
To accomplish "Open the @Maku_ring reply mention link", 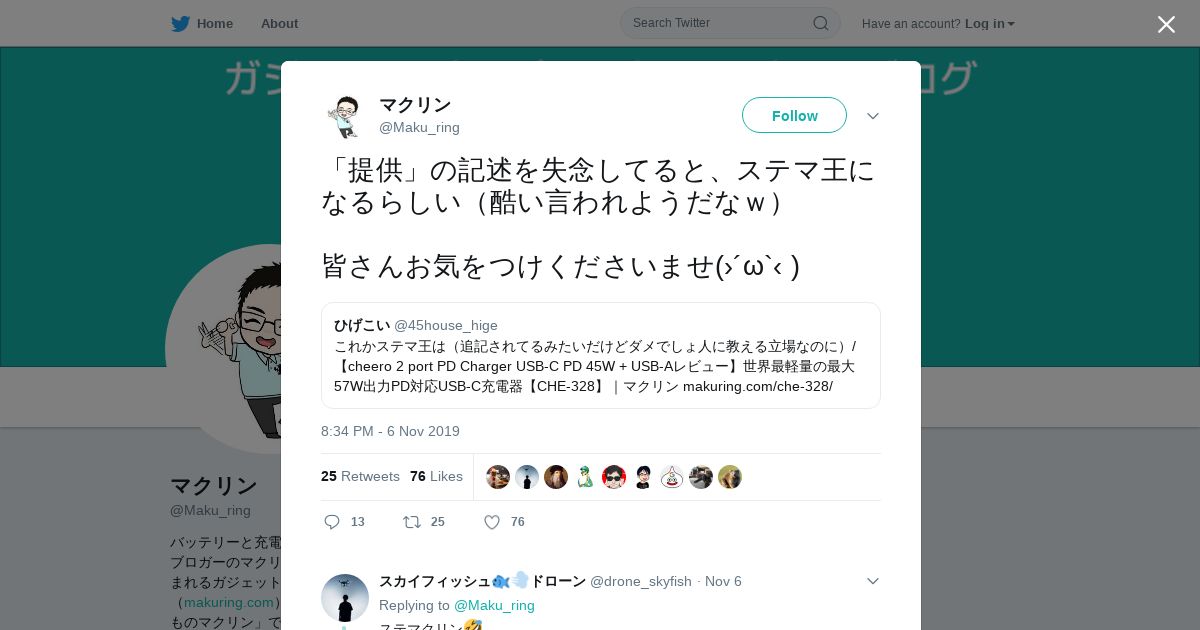I will (x=494, y=605).
